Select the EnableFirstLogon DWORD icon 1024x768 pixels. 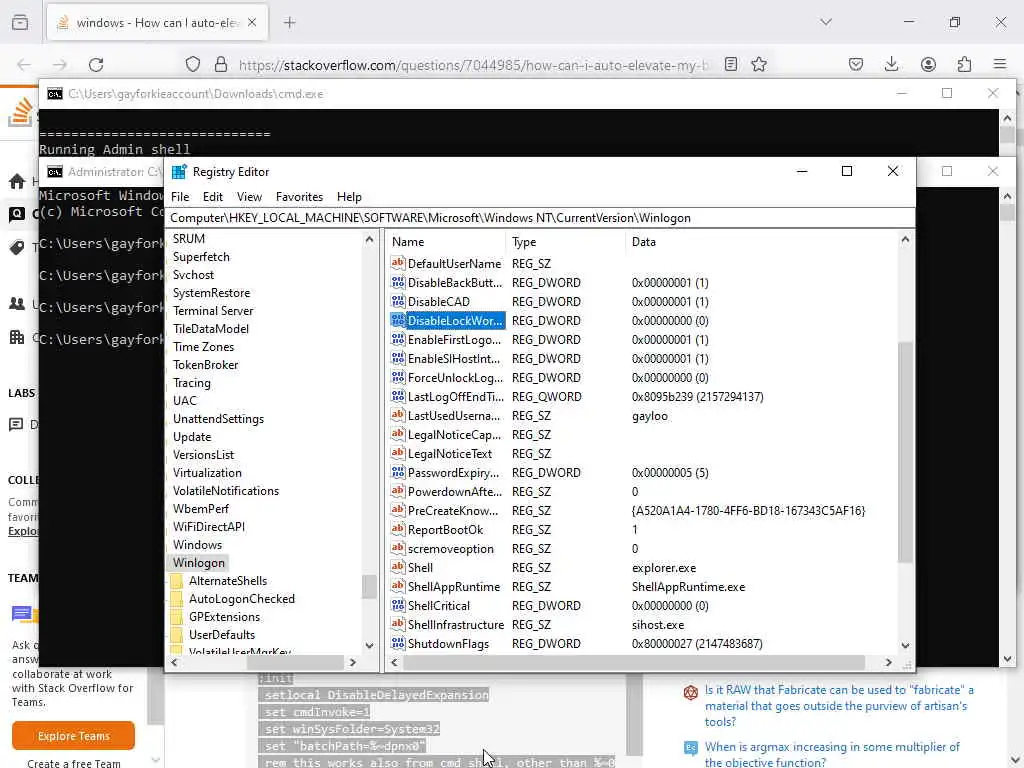398,339
